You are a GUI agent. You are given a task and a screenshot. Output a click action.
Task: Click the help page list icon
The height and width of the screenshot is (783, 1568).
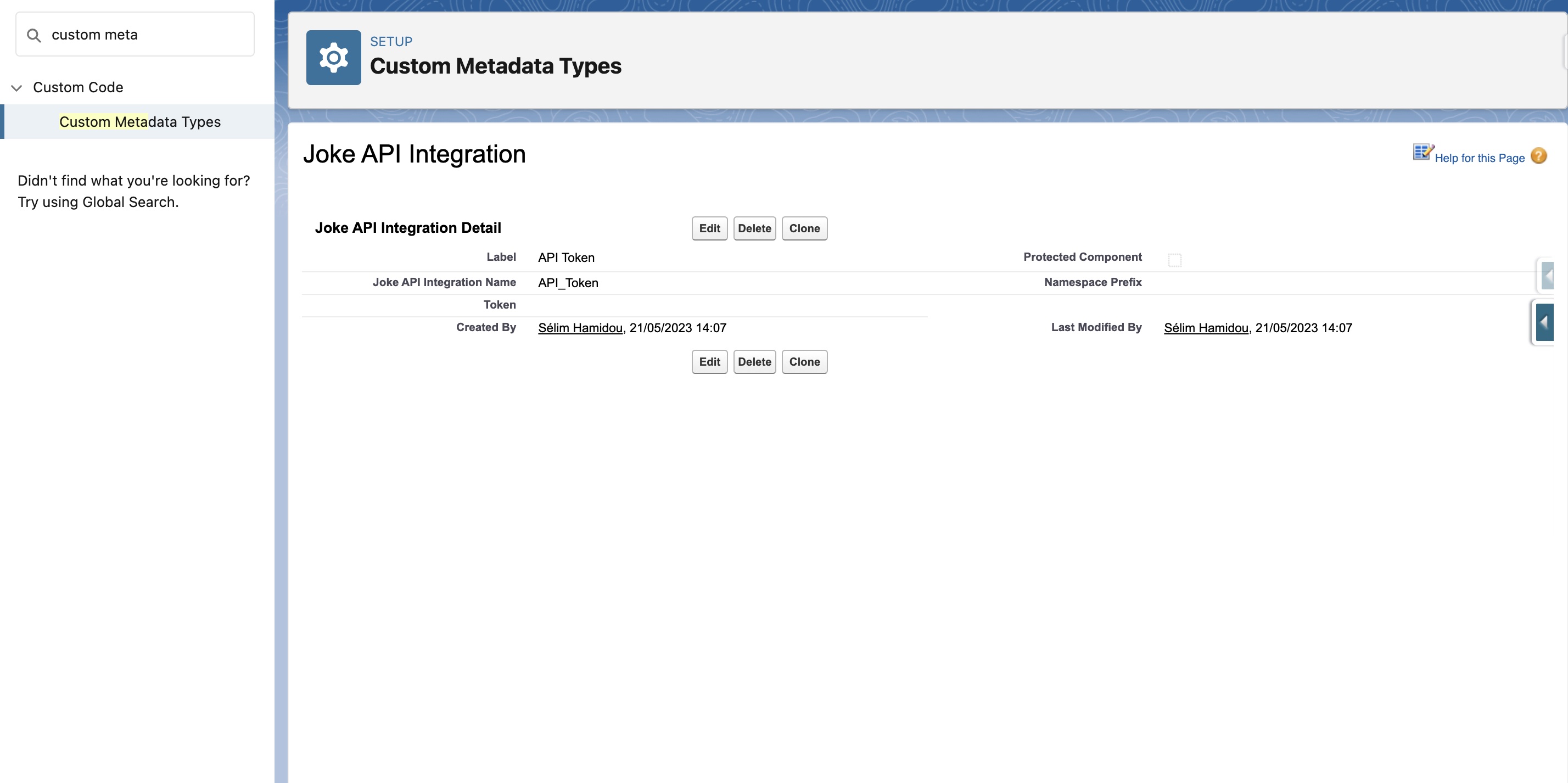tap(1423, 152)
